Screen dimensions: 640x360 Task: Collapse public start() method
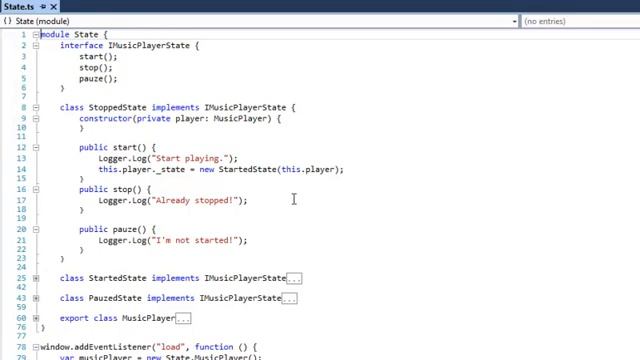(x=36, y=148)
